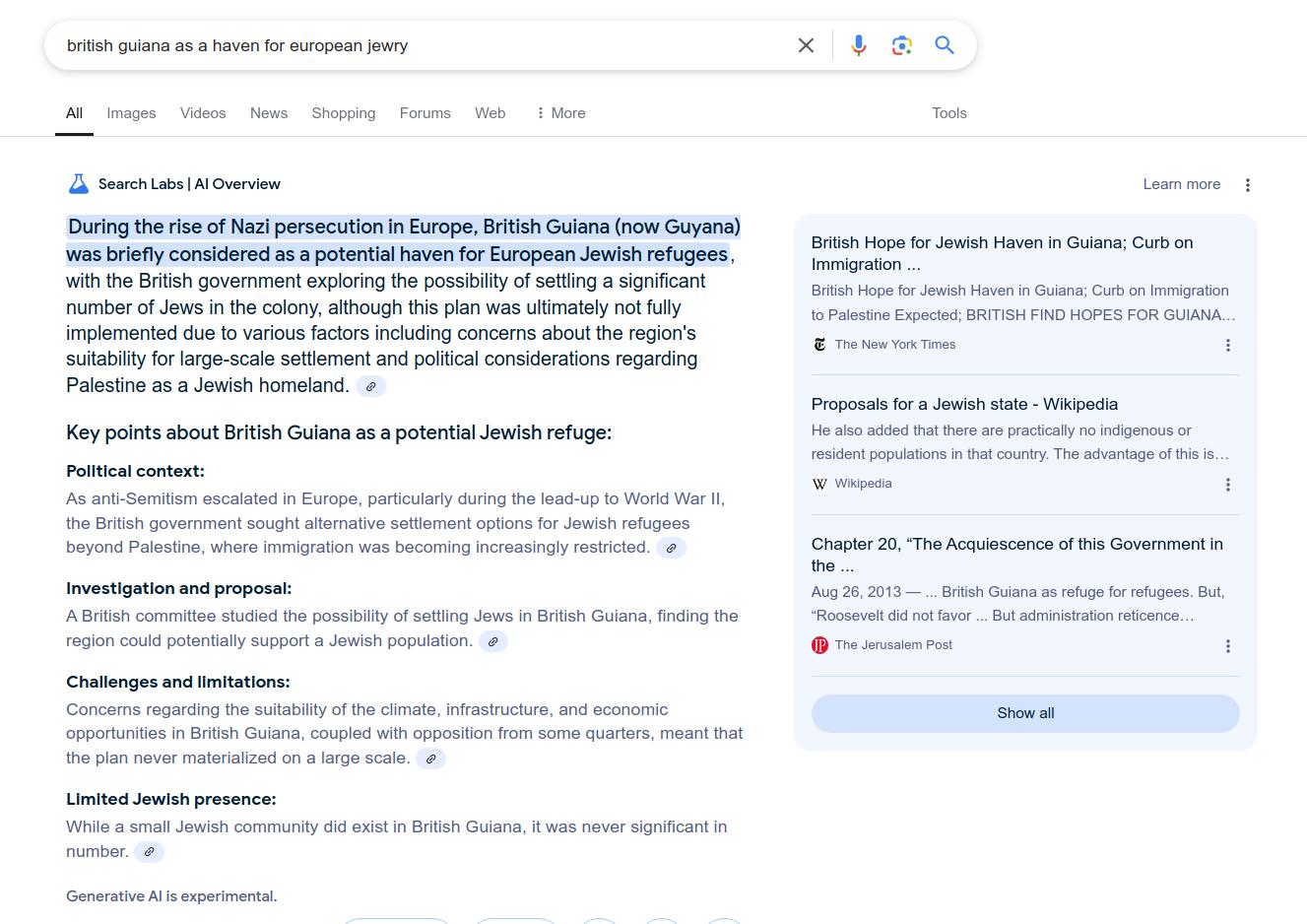Click the Show all sources button

(1024, 713)
